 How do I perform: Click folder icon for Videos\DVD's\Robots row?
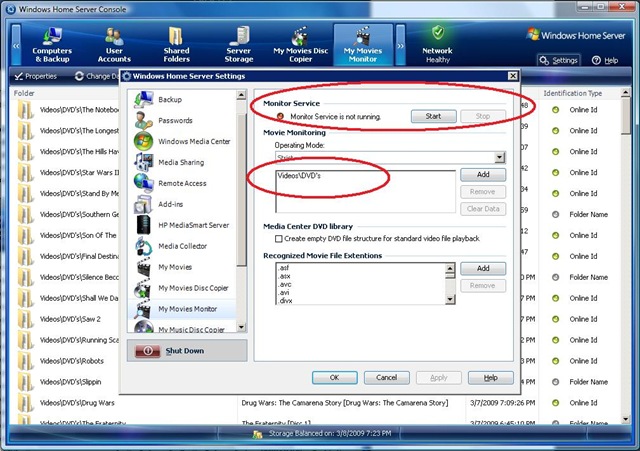(x=25, y=361)
